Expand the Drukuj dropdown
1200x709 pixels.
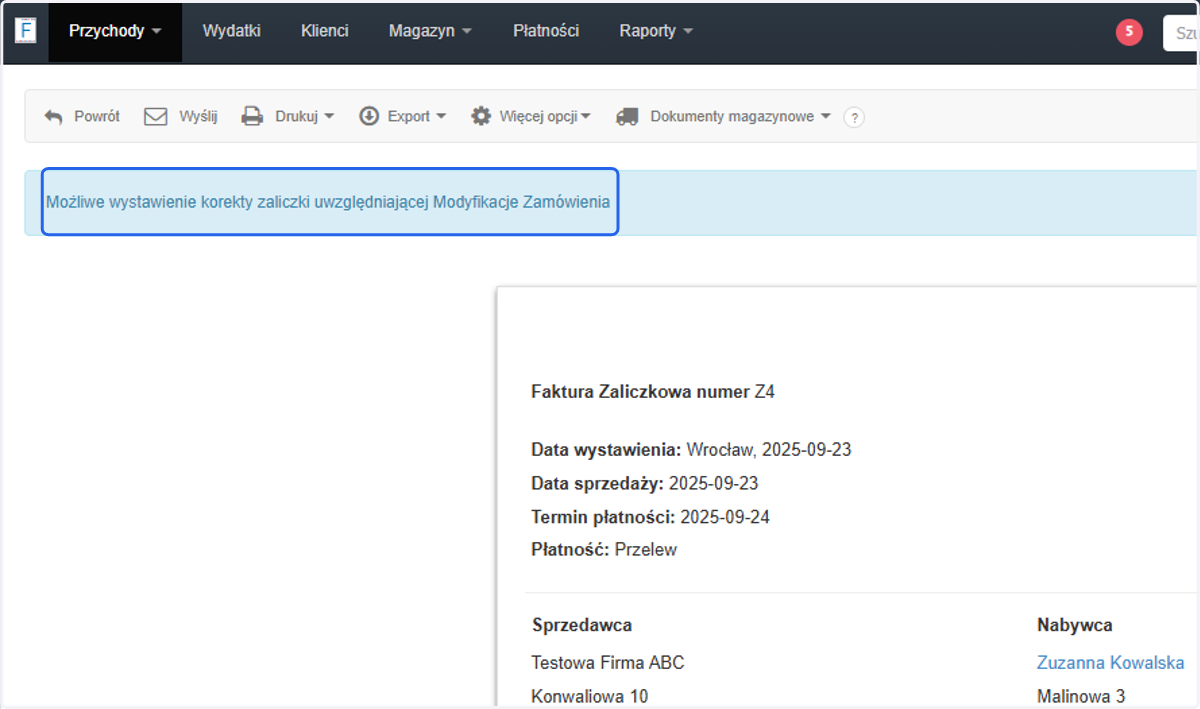(305, 116)
